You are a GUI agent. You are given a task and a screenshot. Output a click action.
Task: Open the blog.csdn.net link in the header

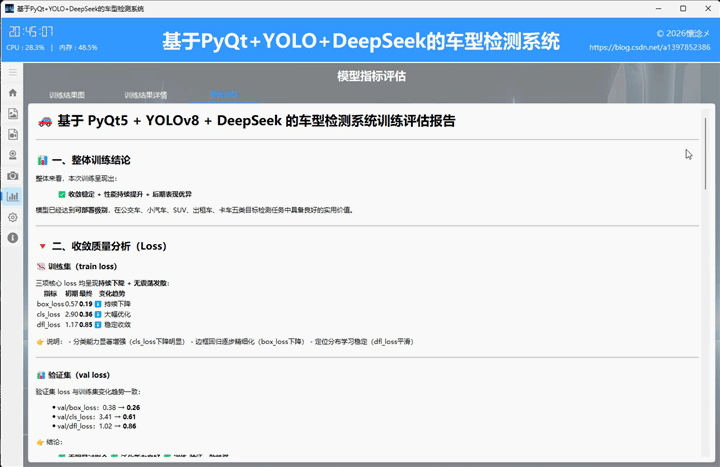click(x=650, y=47)
